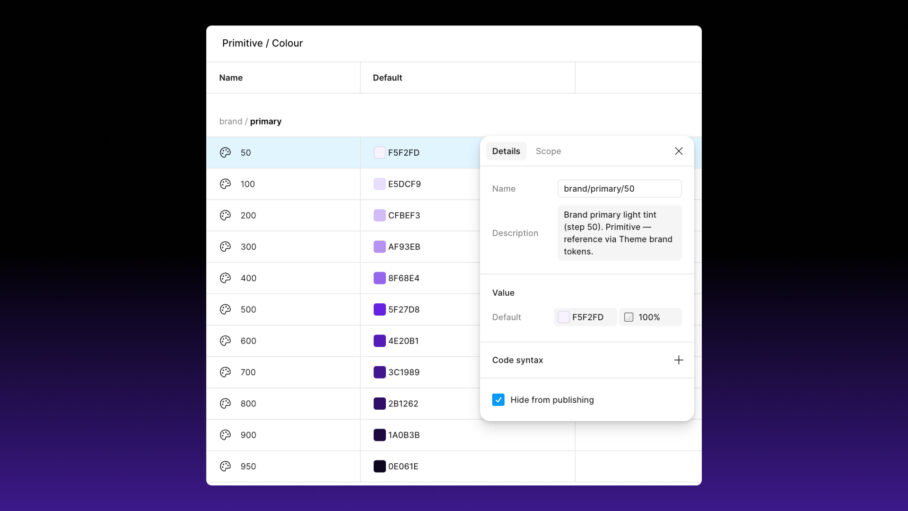Click the palette icon in row 900
The width and height of the screenshot is (908, 511).
[x=225, y=435]
